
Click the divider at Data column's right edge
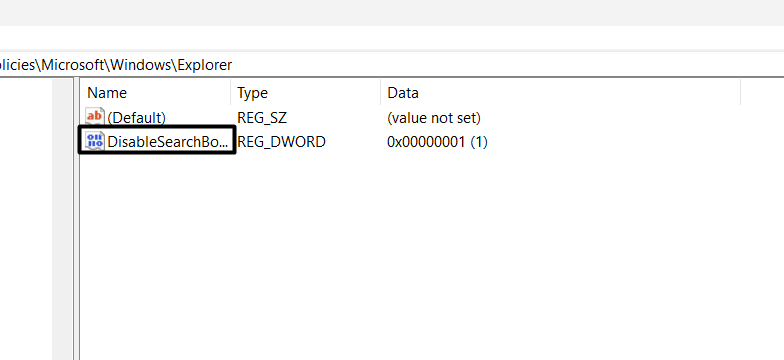(x=740, y=92)
